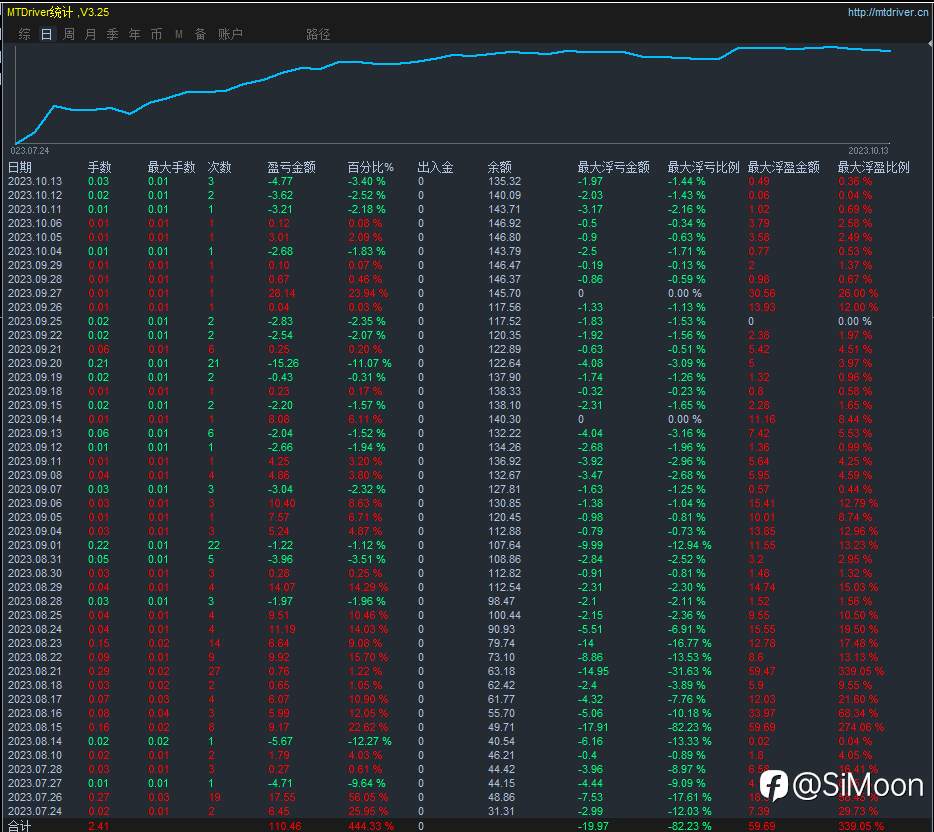Click the 路径 path tab

click(318, 34)
